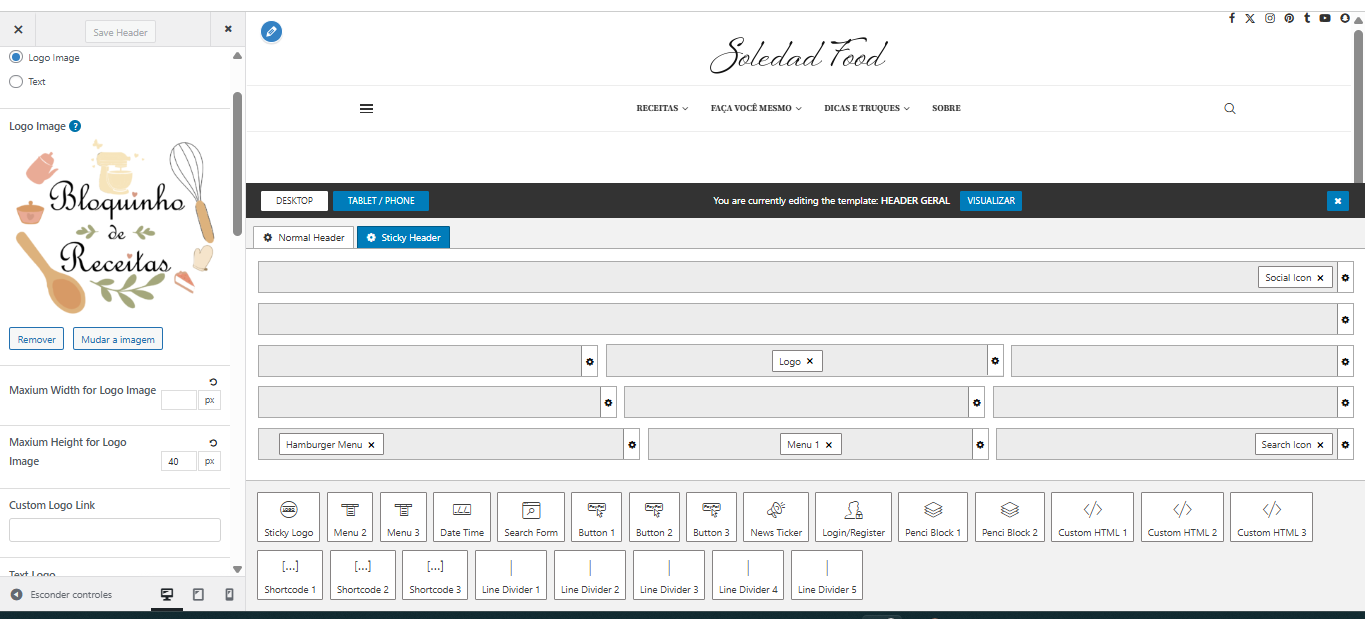Click the blue pencil edit shortcut icon

(x=271, y=32)
